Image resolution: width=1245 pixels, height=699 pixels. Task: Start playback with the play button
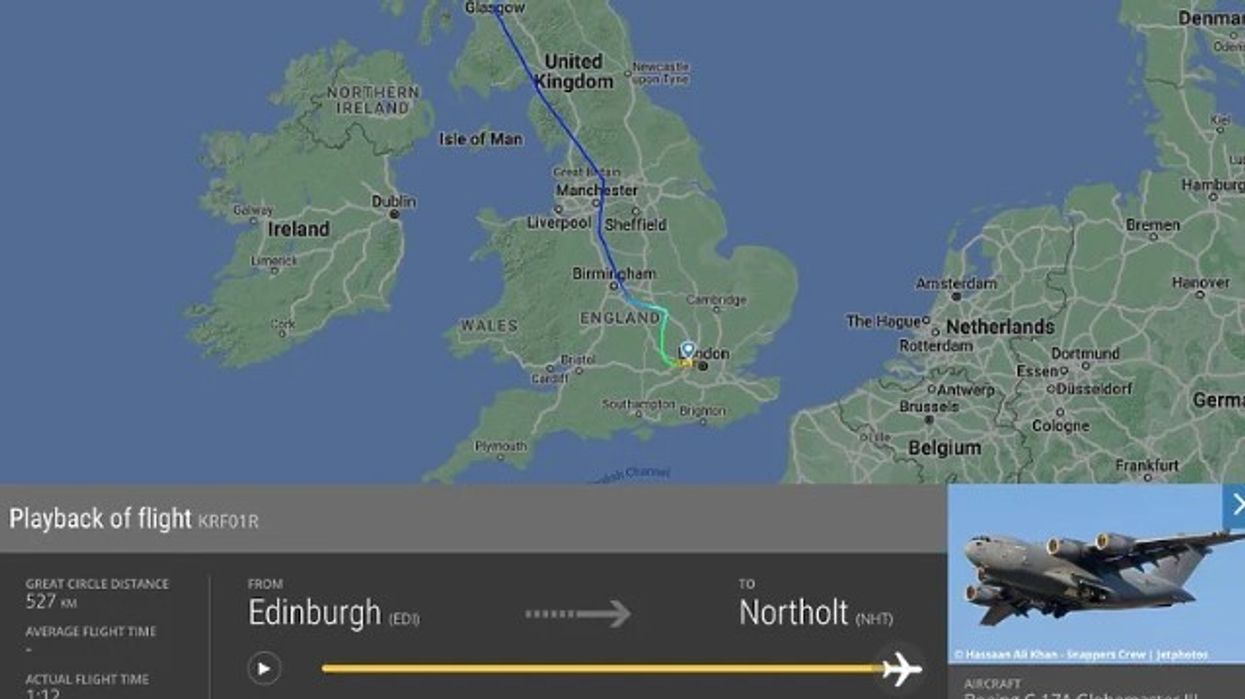pos(264,668)
